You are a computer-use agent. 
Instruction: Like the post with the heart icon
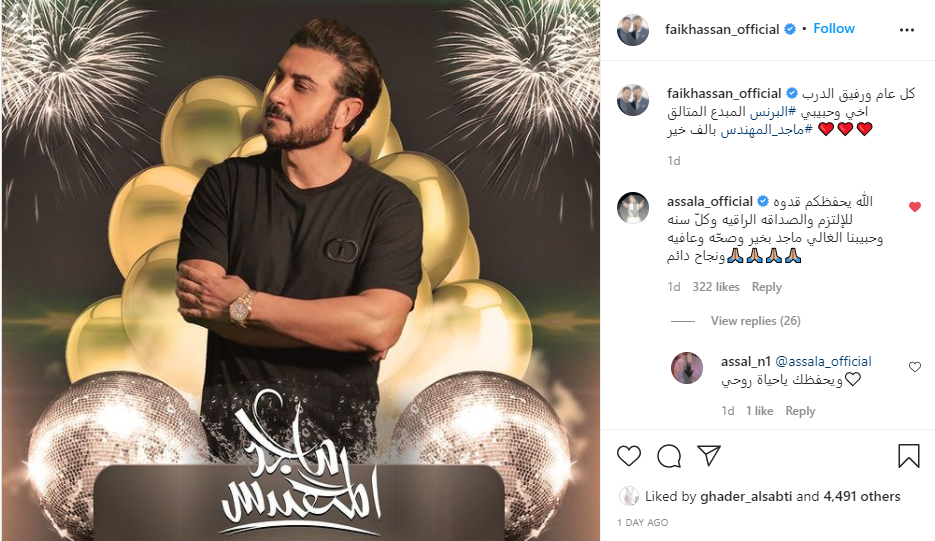point(629,456)
